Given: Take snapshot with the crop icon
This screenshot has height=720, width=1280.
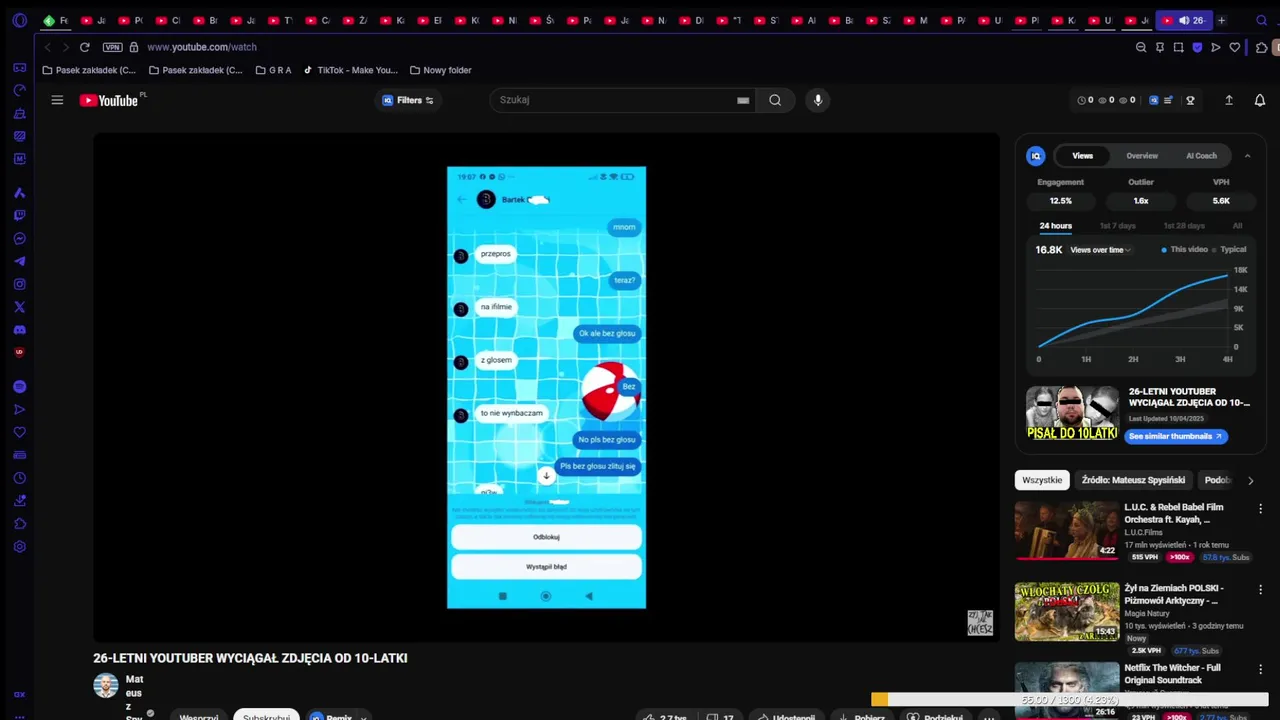Looking at the screenshot, I should point(1179,47).
